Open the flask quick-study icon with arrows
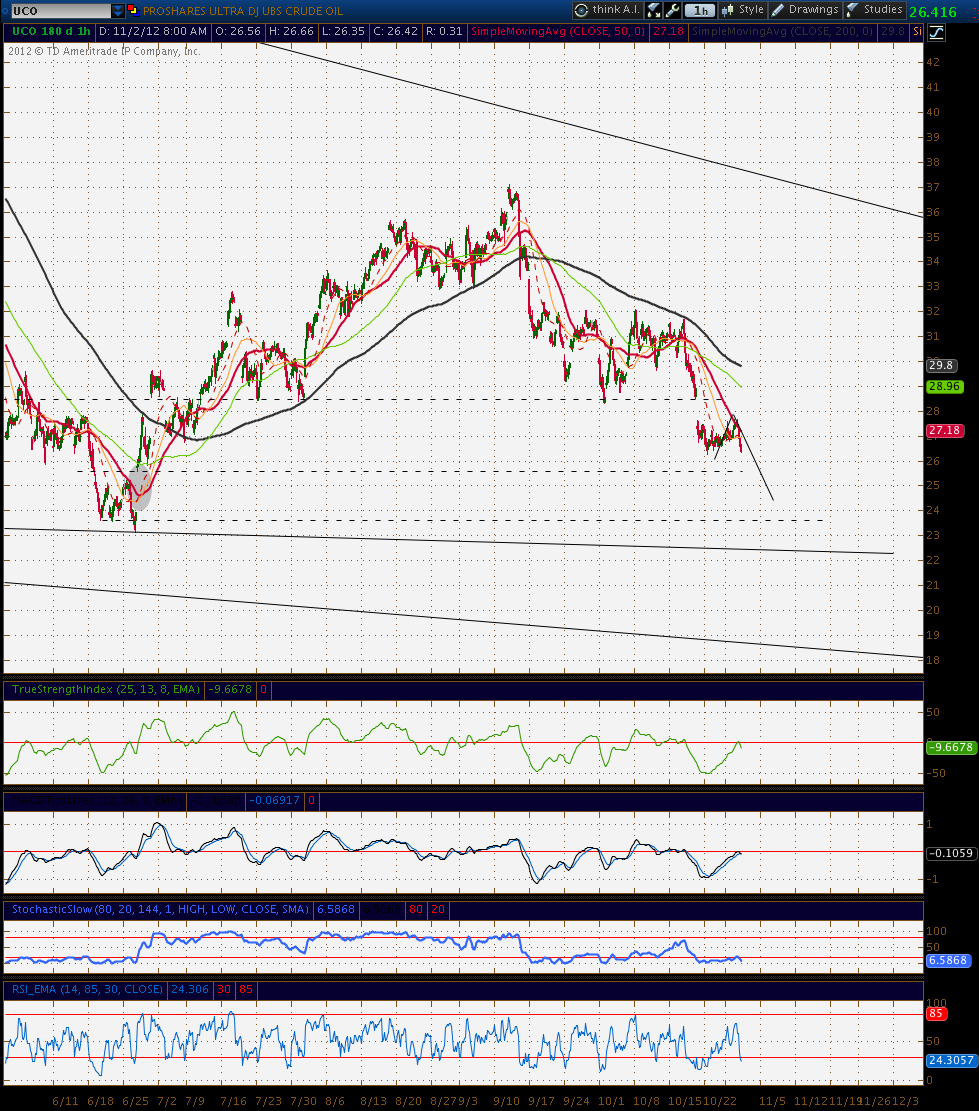This screenshot has width=979, height=1111. 654,10
